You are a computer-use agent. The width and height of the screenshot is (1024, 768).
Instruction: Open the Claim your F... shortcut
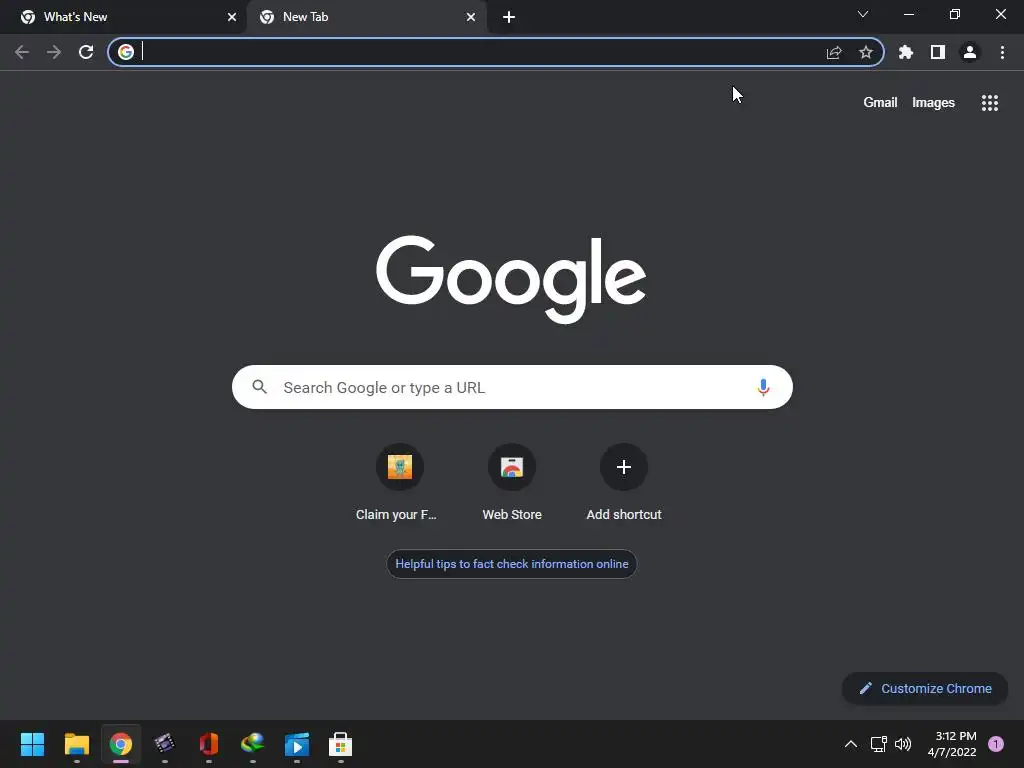tap(400, 483)
